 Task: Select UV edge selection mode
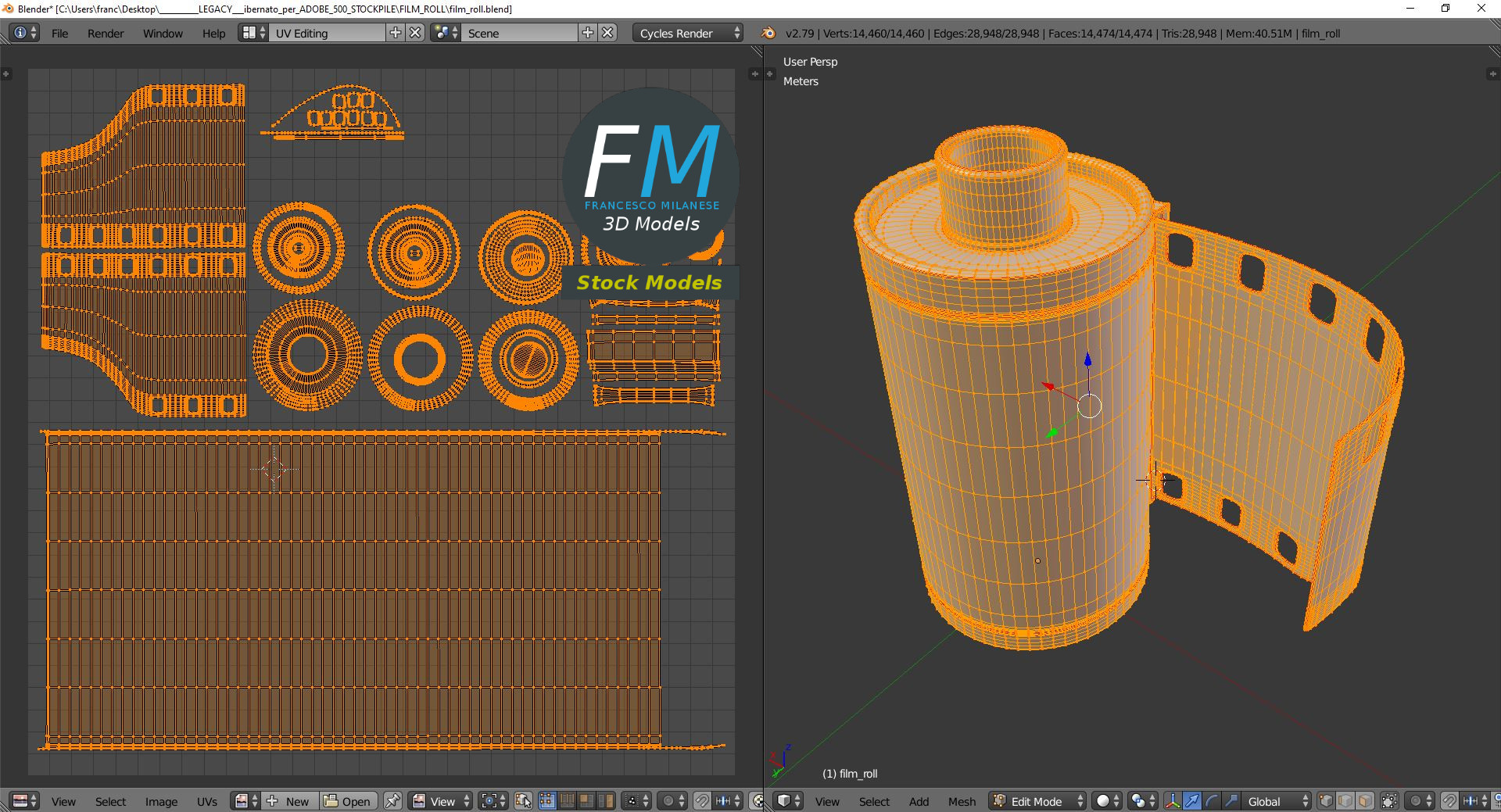coord(567,801)
